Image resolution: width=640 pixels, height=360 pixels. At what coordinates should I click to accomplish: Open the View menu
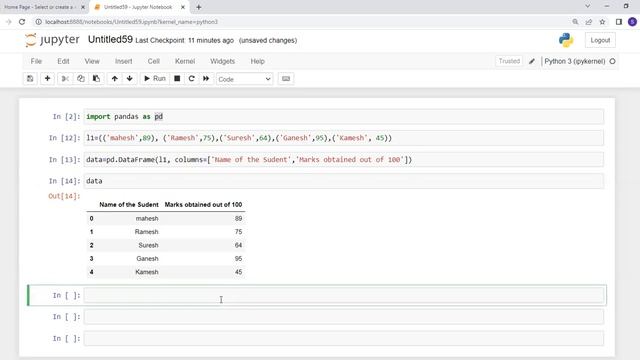[x=92, y=61]
